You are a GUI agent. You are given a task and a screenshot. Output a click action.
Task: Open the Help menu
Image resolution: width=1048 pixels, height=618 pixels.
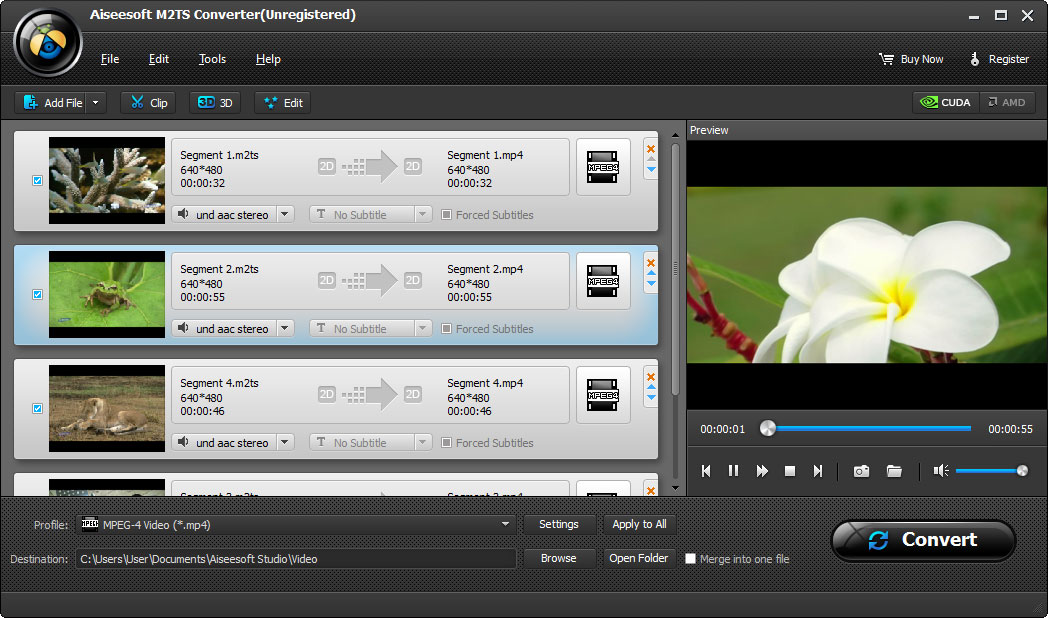click(x=268, y=59)
